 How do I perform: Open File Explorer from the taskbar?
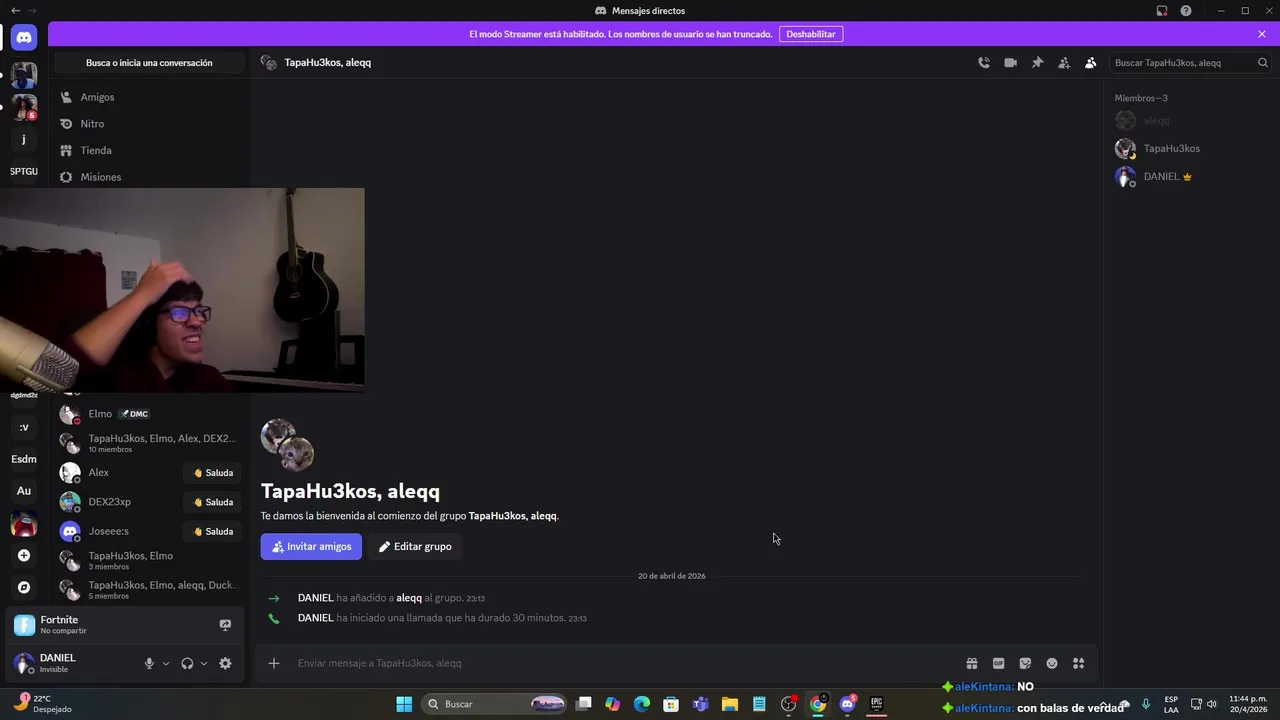tap(730, 704)
